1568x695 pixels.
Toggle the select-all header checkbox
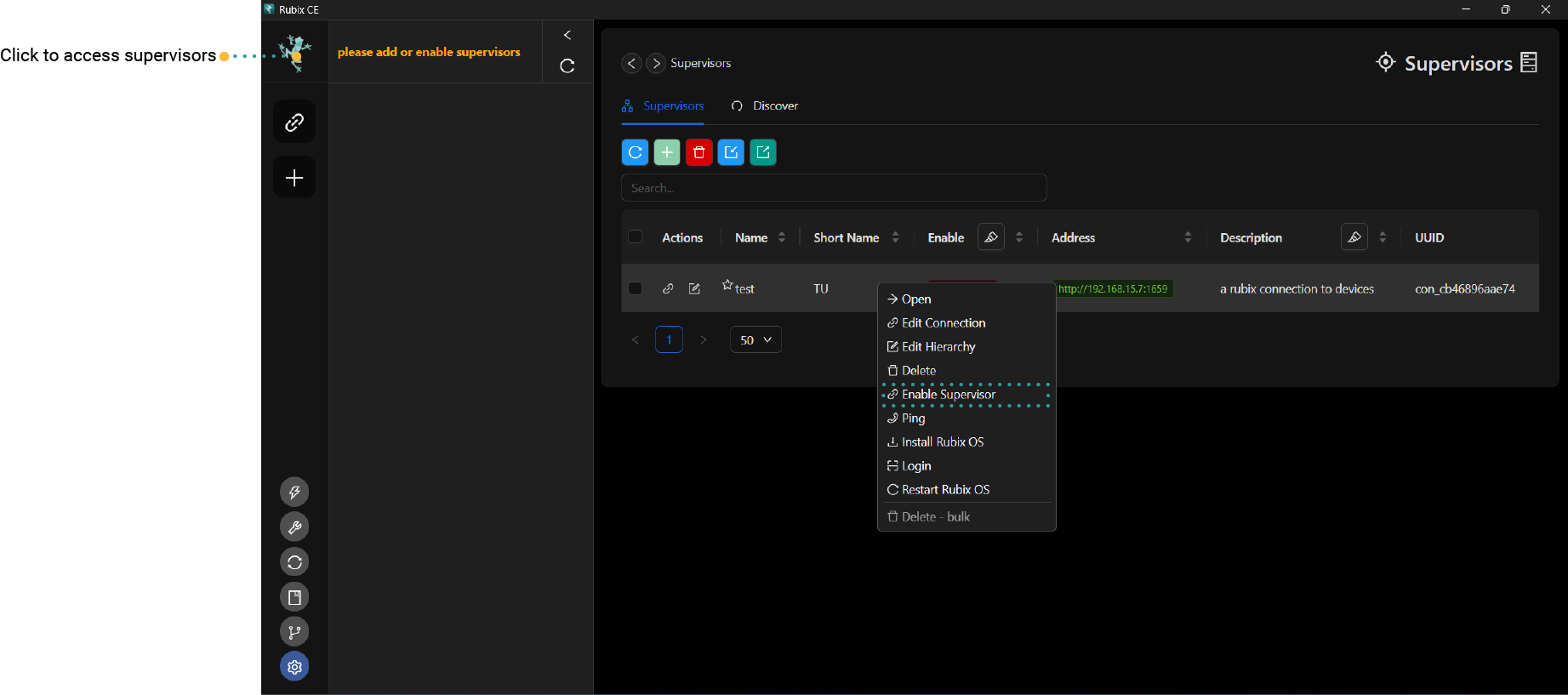point(635,236)
